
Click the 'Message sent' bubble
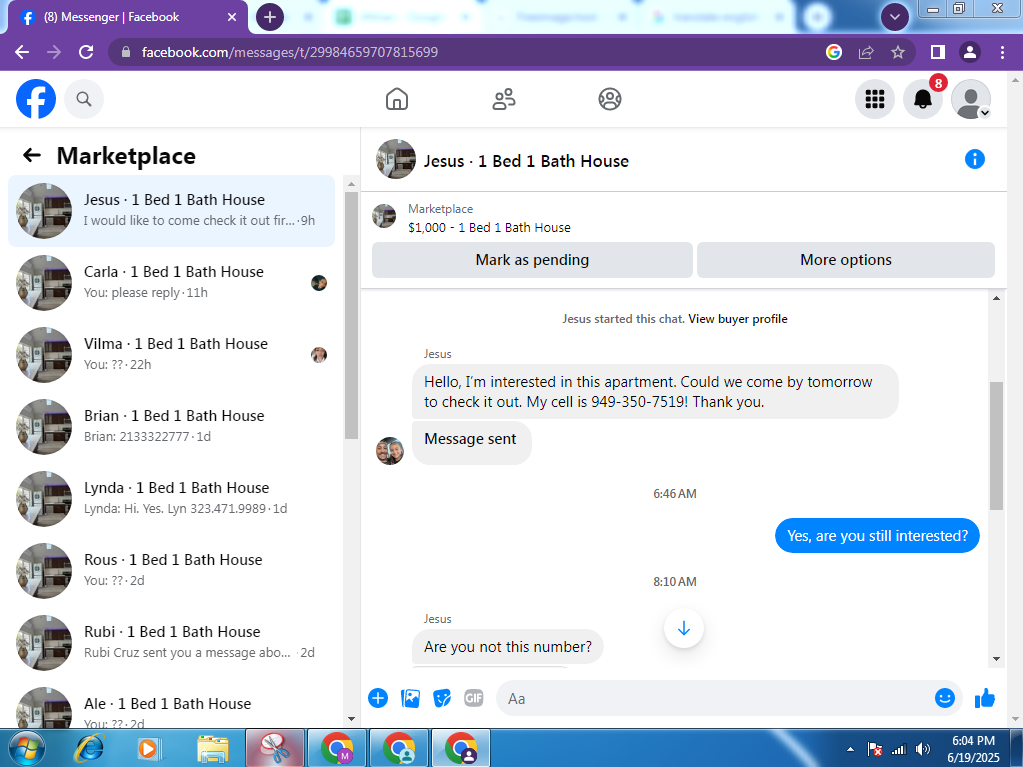pyautogui.click(x=472, y=443)
